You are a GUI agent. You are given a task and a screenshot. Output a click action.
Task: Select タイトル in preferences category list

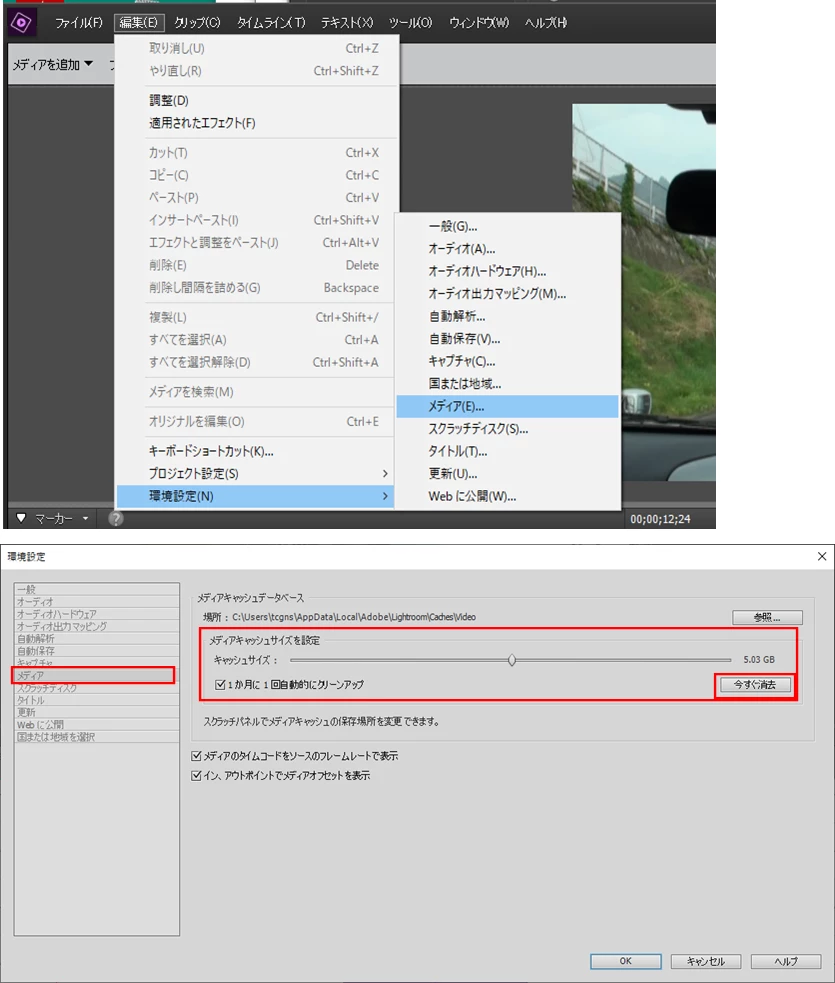point(97,700)
